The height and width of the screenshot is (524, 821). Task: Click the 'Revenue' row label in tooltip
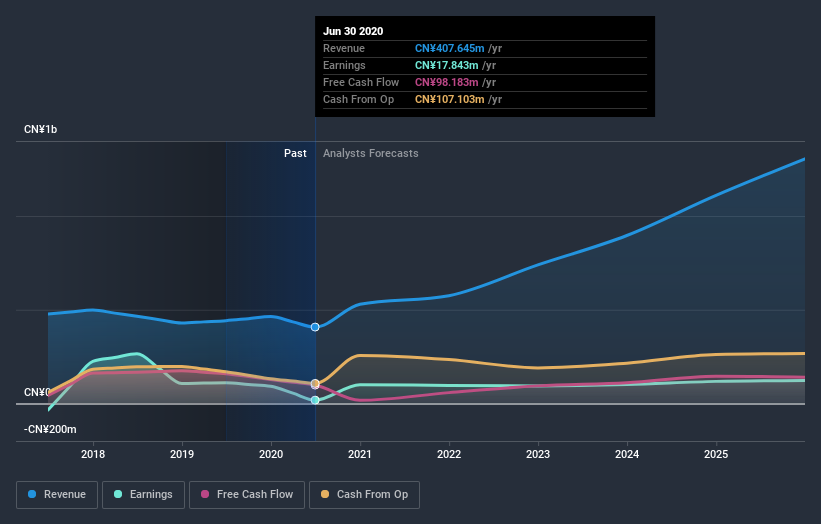(344, 48)
